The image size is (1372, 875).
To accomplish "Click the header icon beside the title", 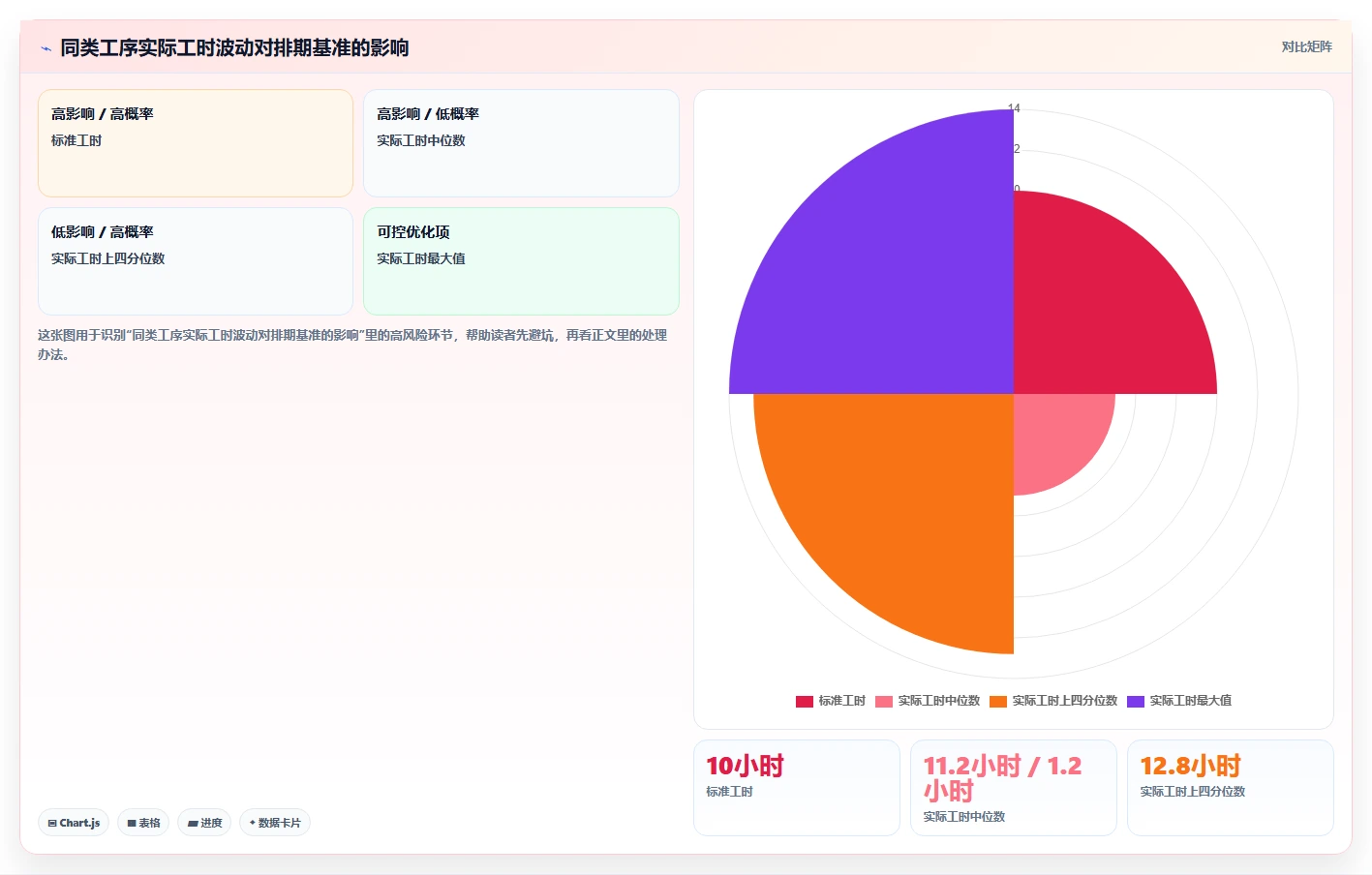I will pyautogui.click(x=46, y=48).
